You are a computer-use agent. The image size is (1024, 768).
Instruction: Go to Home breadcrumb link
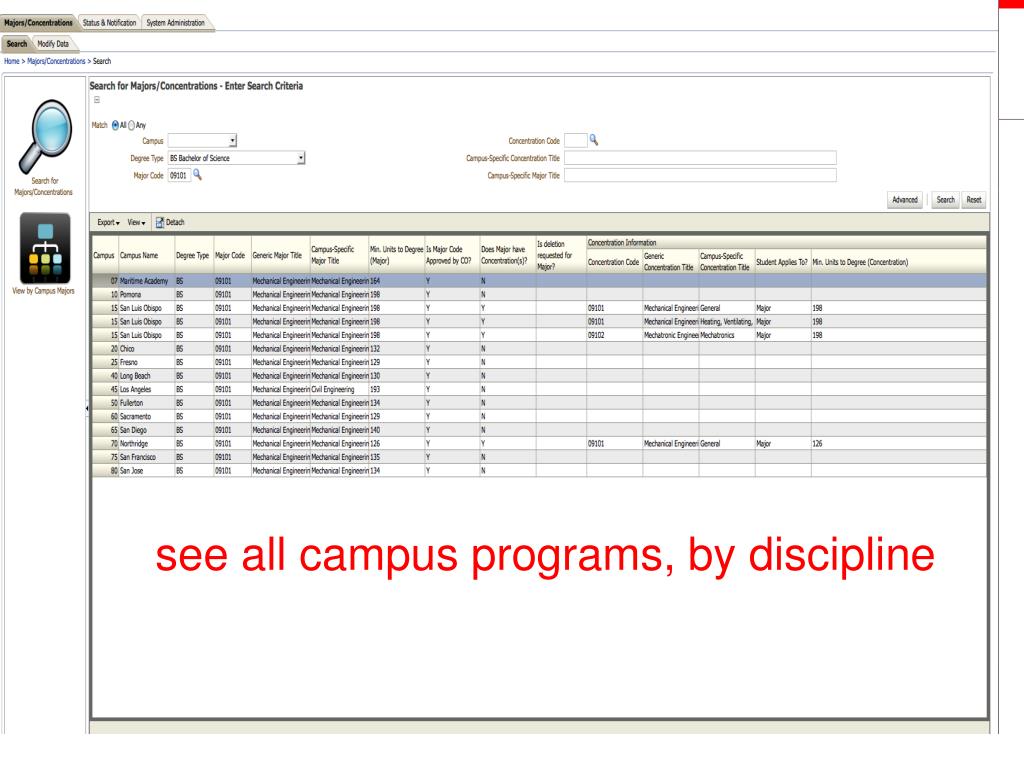point(12,61)
